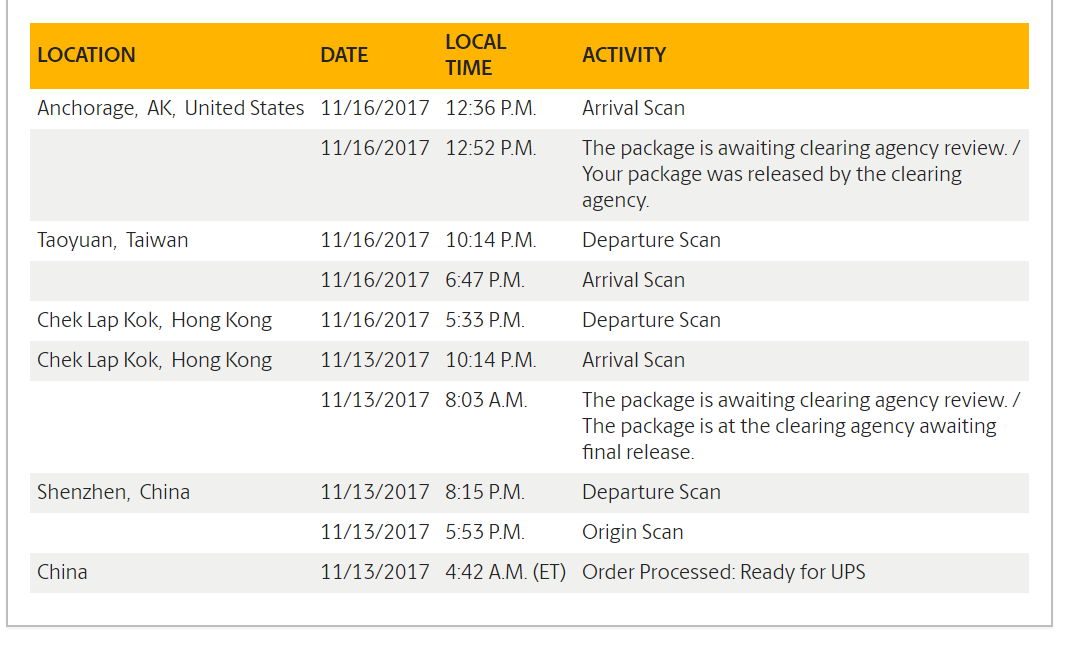The width and height of the screenshot is (1067, 645).
Task: Select the 12:52 P.M. time entry
Action: click(490, 148)
